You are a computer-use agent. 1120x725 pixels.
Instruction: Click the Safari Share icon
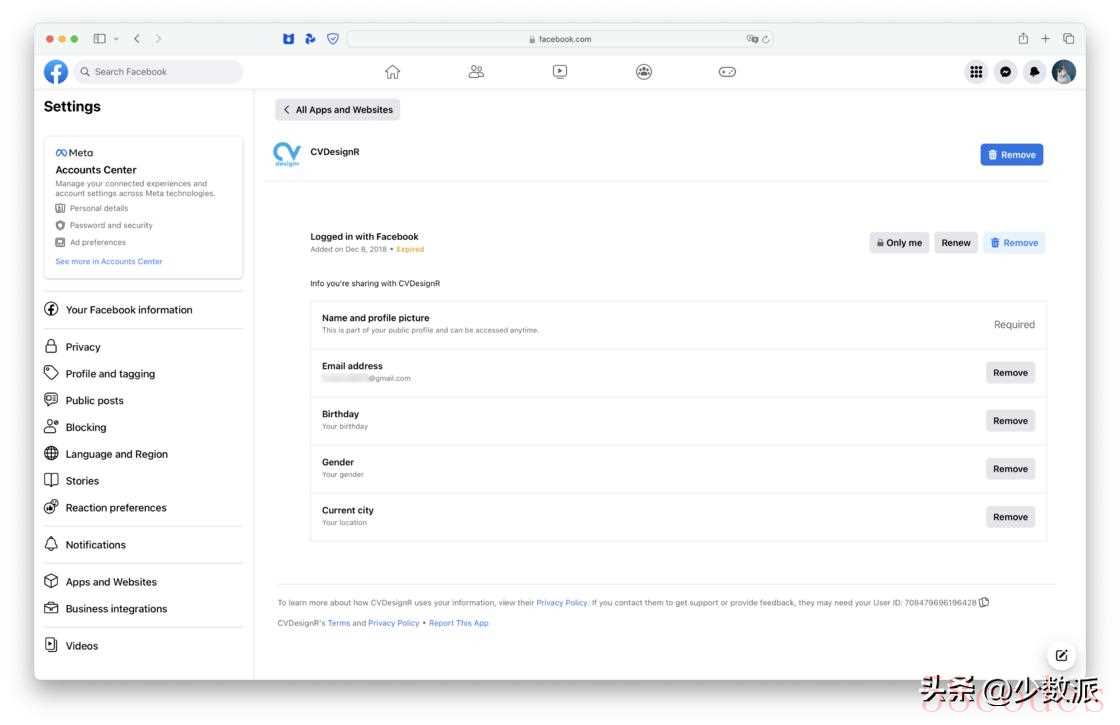point(1023,39)
